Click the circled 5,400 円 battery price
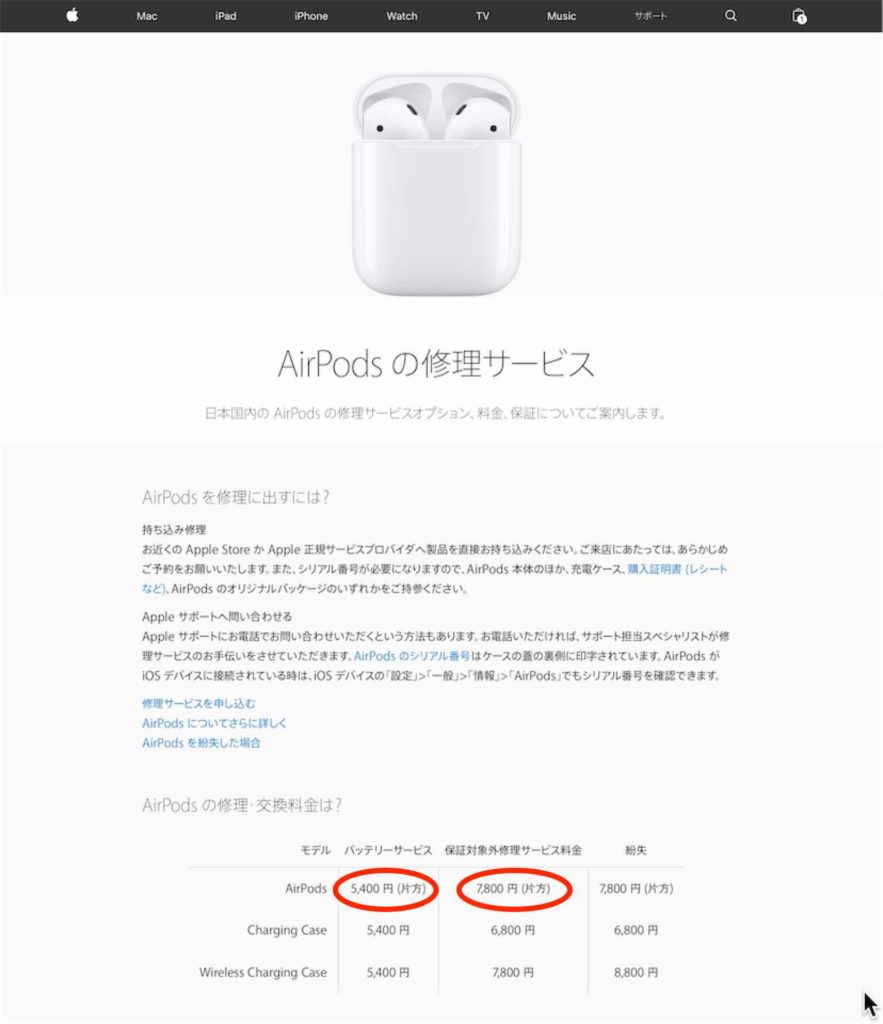 pos(387,888)
